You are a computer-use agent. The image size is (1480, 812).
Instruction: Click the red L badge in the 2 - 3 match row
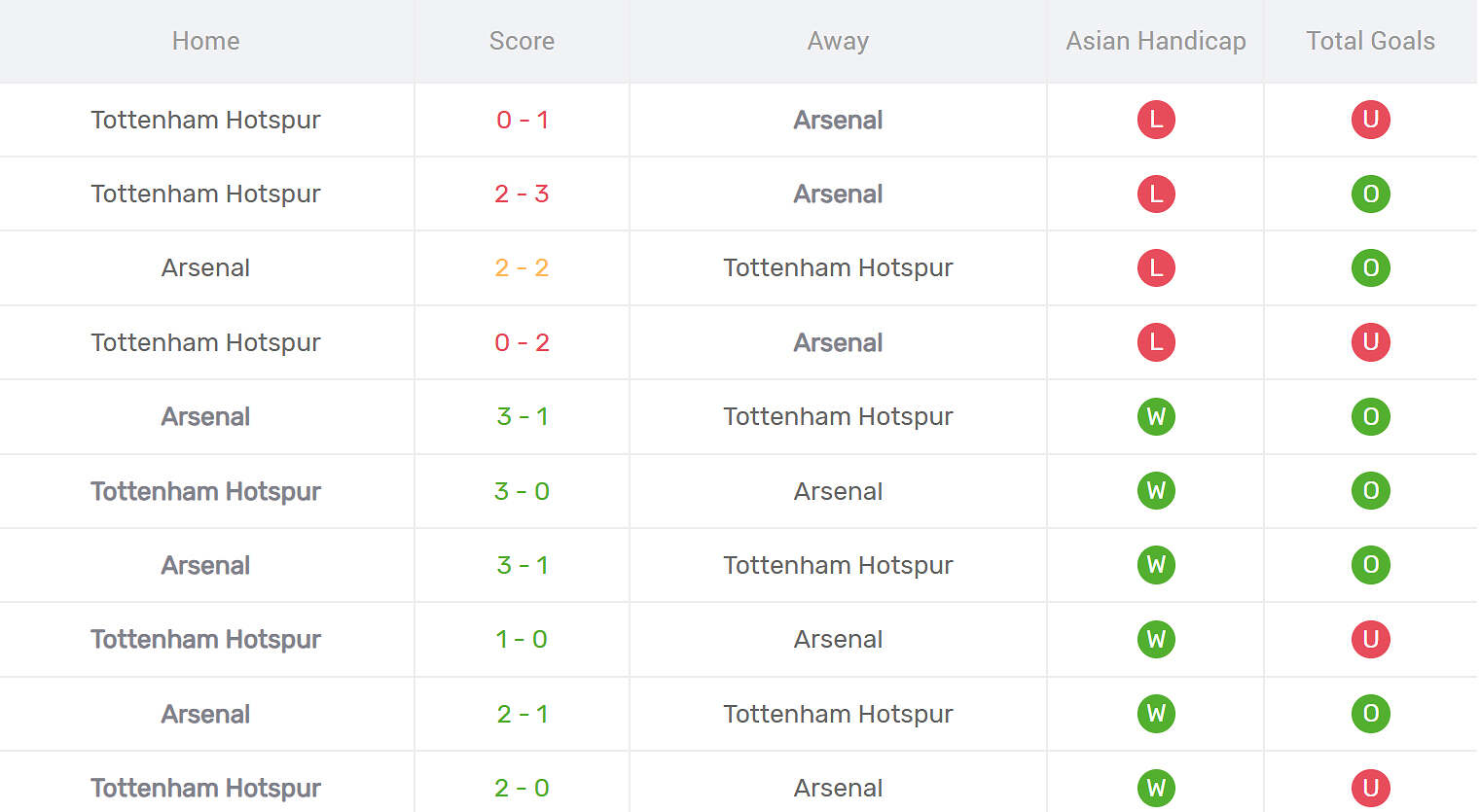[x=1156, y=194]
